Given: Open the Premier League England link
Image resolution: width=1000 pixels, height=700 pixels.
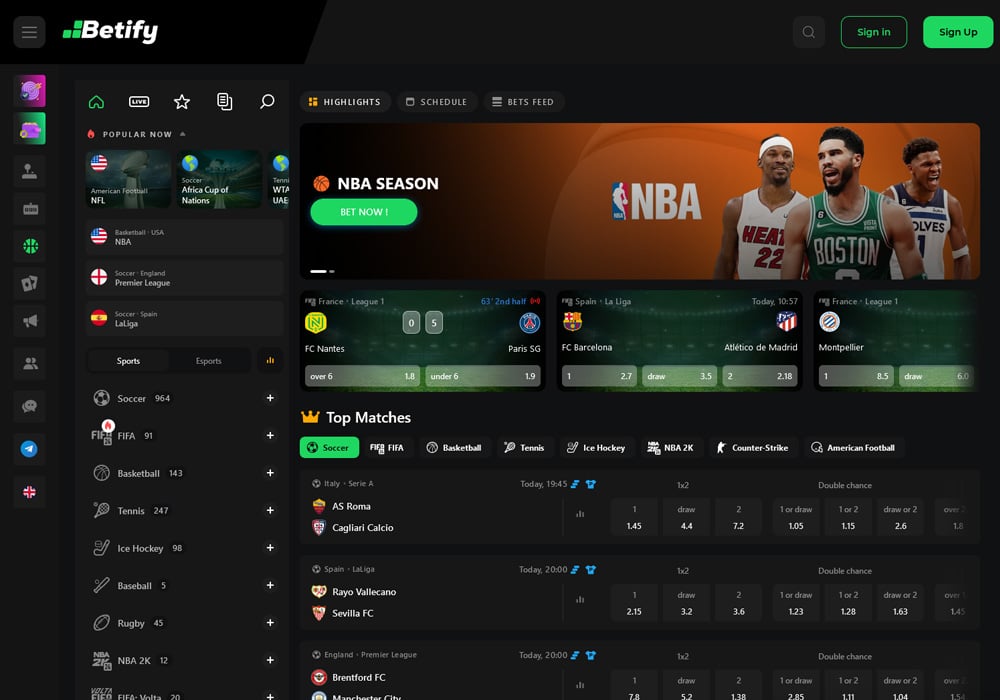Looking at the screenshot, I should [184, 278].
